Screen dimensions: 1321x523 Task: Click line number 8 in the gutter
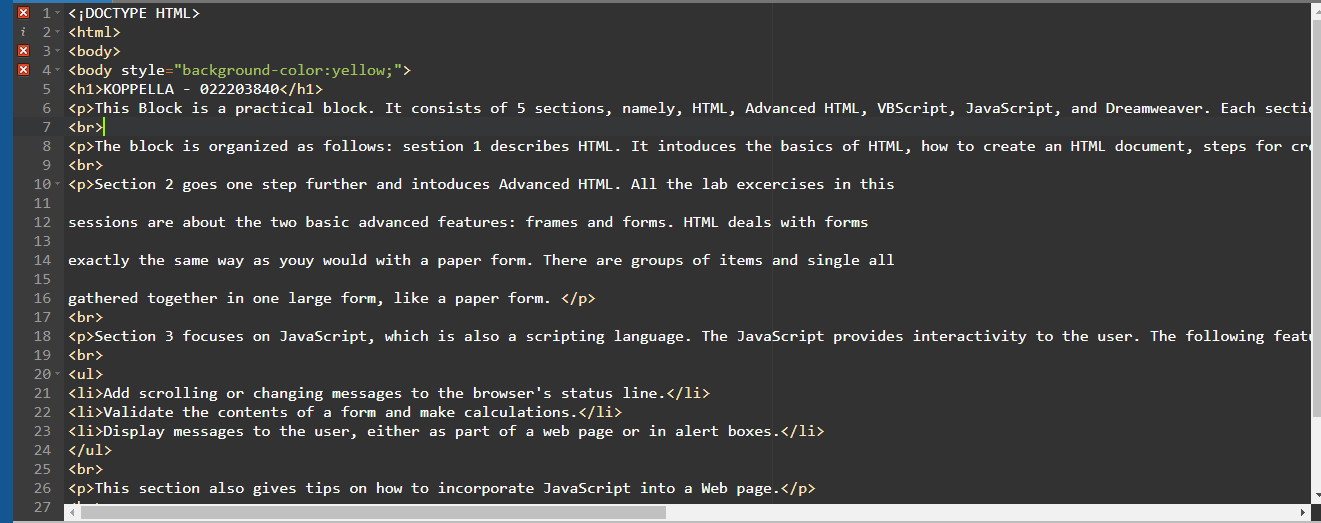(x=46, y=146)
